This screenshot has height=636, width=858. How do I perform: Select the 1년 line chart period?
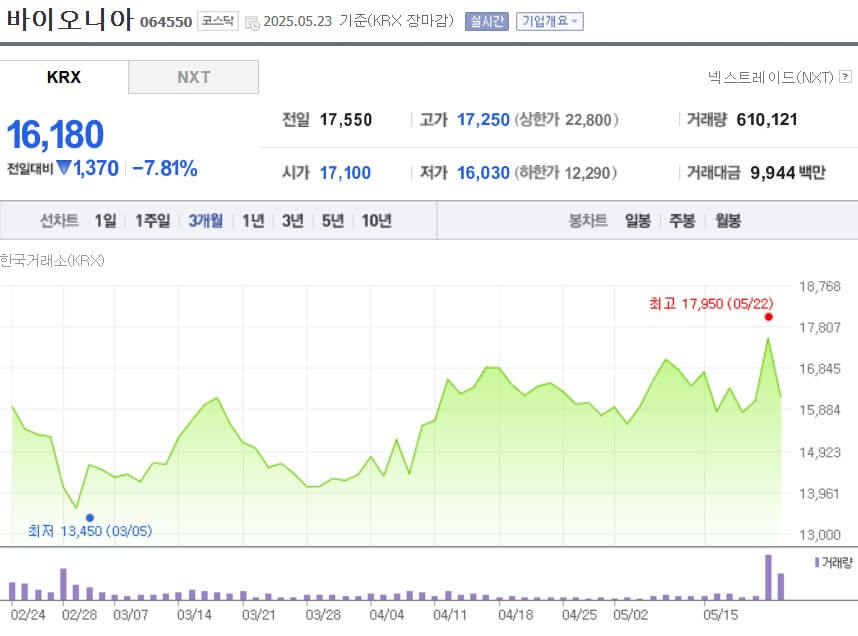[x=253, y=221]
